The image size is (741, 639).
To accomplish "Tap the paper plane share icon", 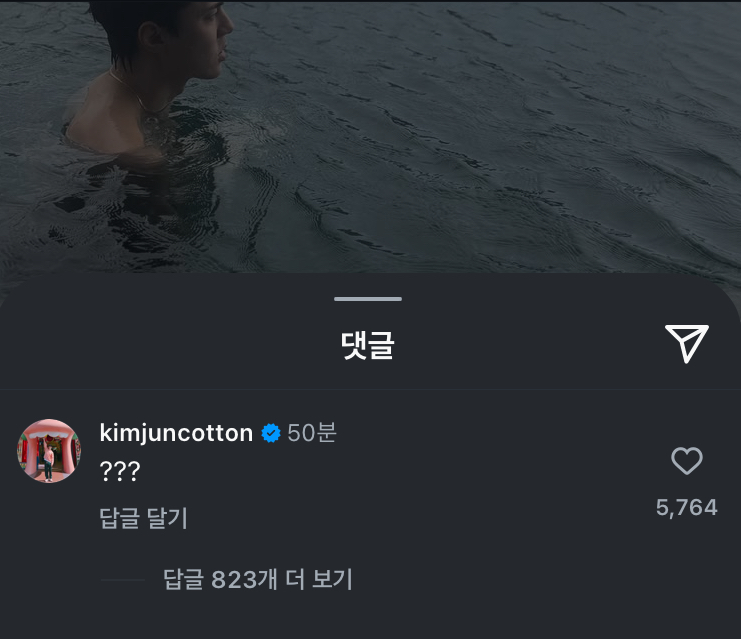I will pos(687,344).
